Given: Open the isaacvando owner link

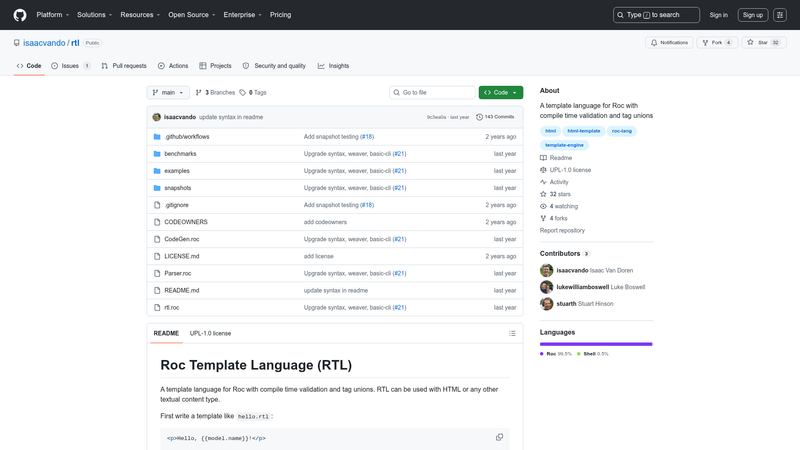Looking at the screenshot, I should (44, 43).
